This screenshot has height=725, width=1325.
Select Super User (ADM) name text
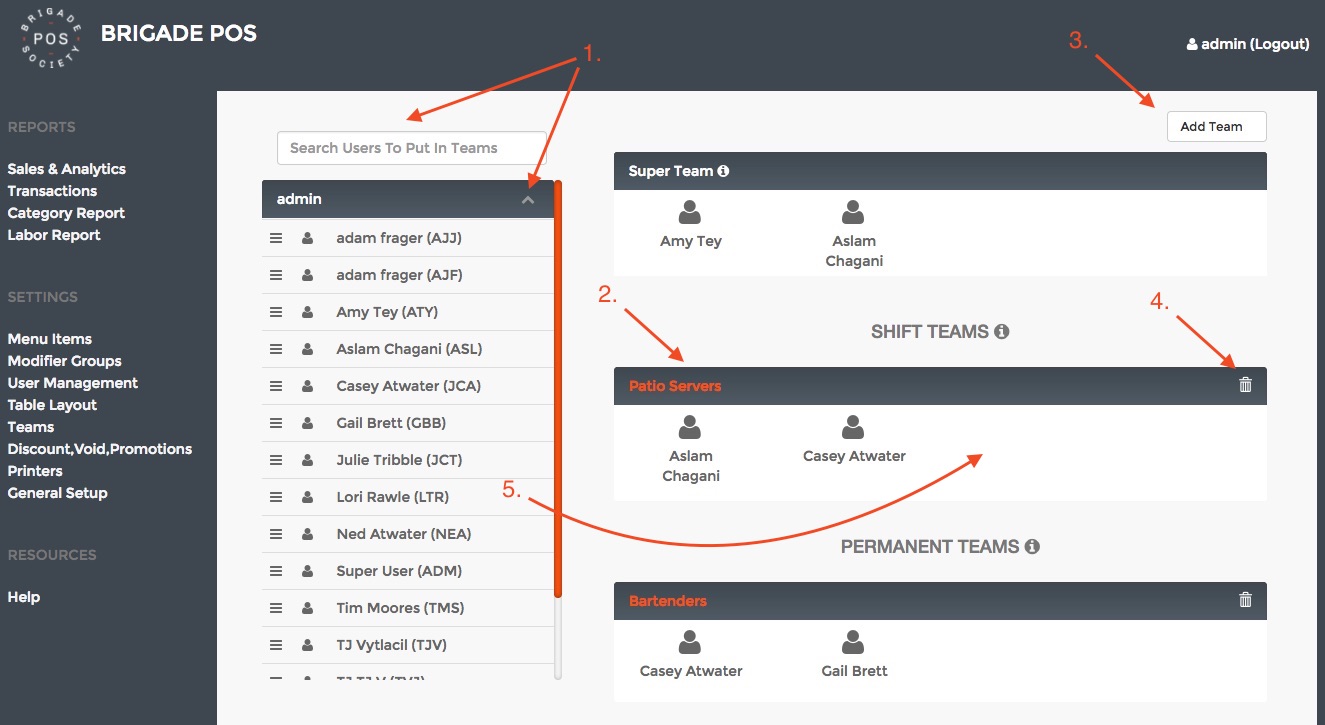pyautogui.click(x=399, y=571)
